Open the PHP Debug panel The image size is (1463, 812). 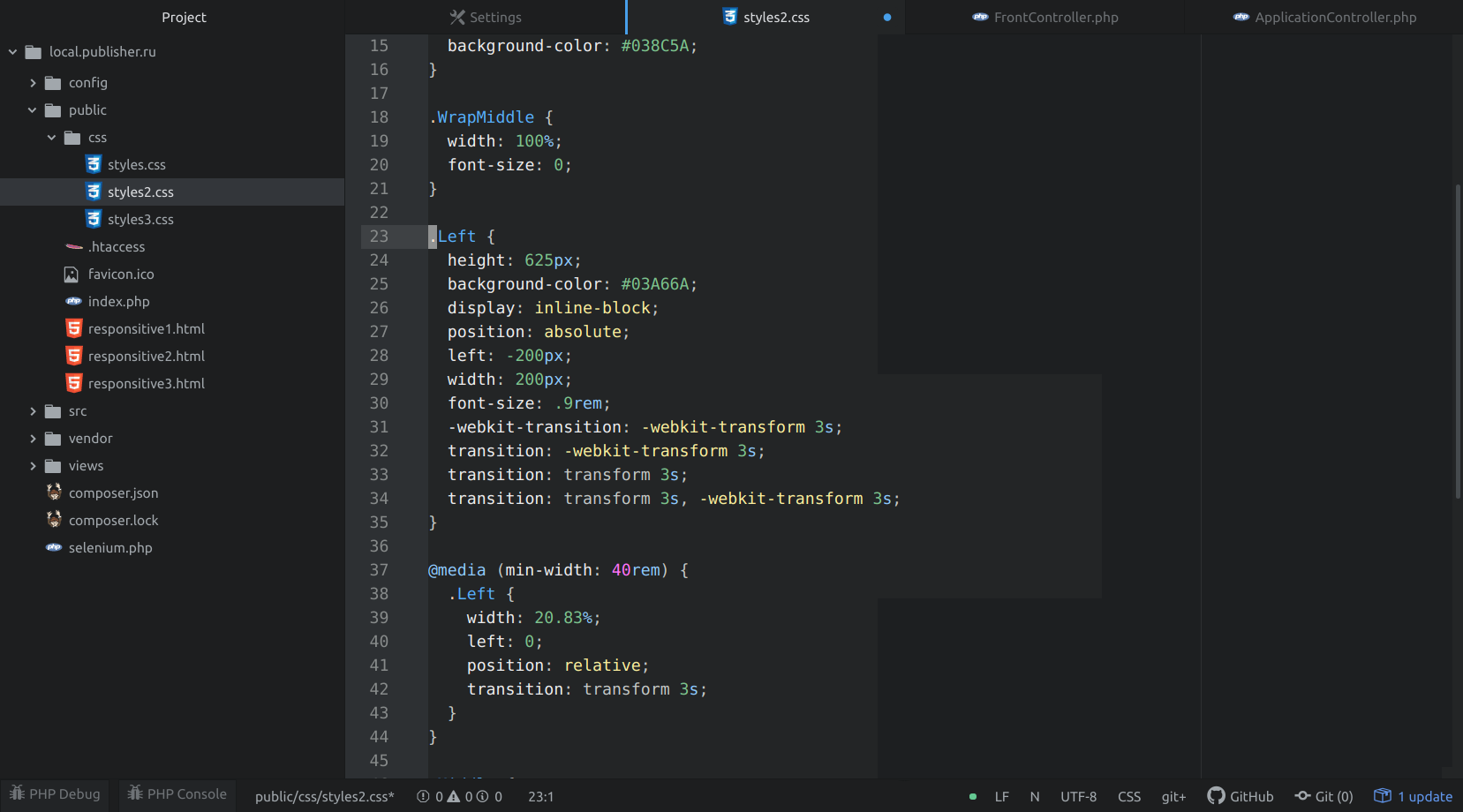(x=55, y=794)
